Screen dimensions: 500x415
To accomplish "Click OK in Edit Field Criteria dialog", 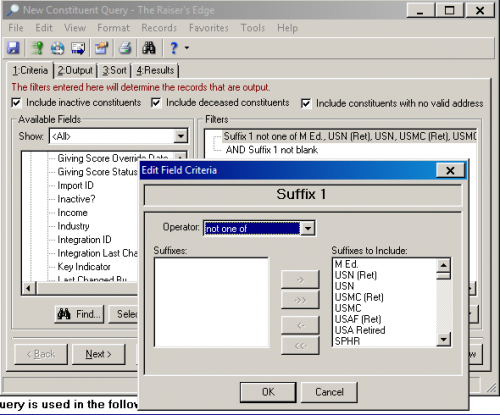I will [x=268, y=392].
